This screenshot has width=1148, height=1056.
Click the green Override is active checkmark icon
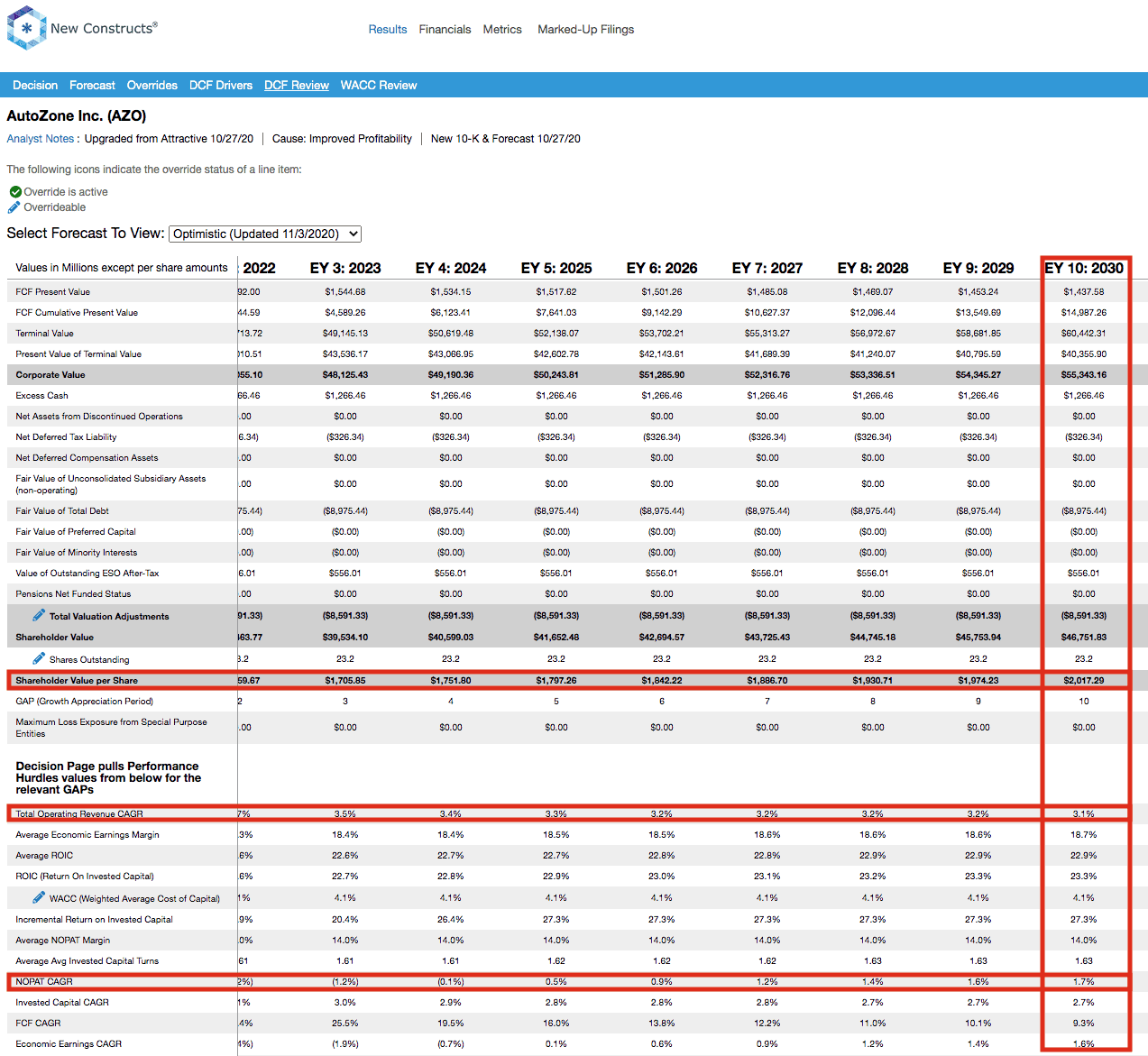tap(15, 192)
